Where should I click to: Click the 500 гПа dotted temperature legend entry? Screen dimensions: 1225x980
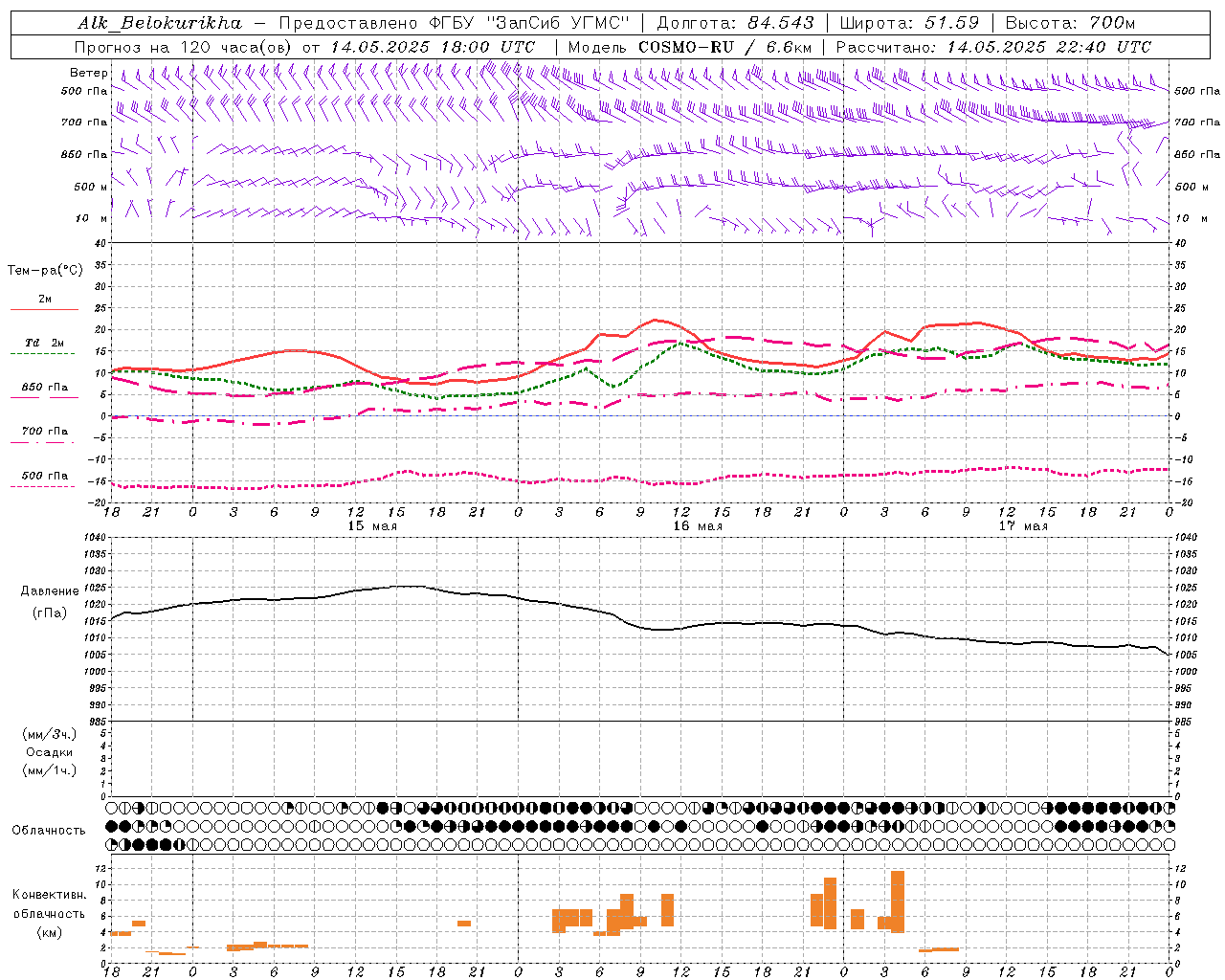pos(44,476)
